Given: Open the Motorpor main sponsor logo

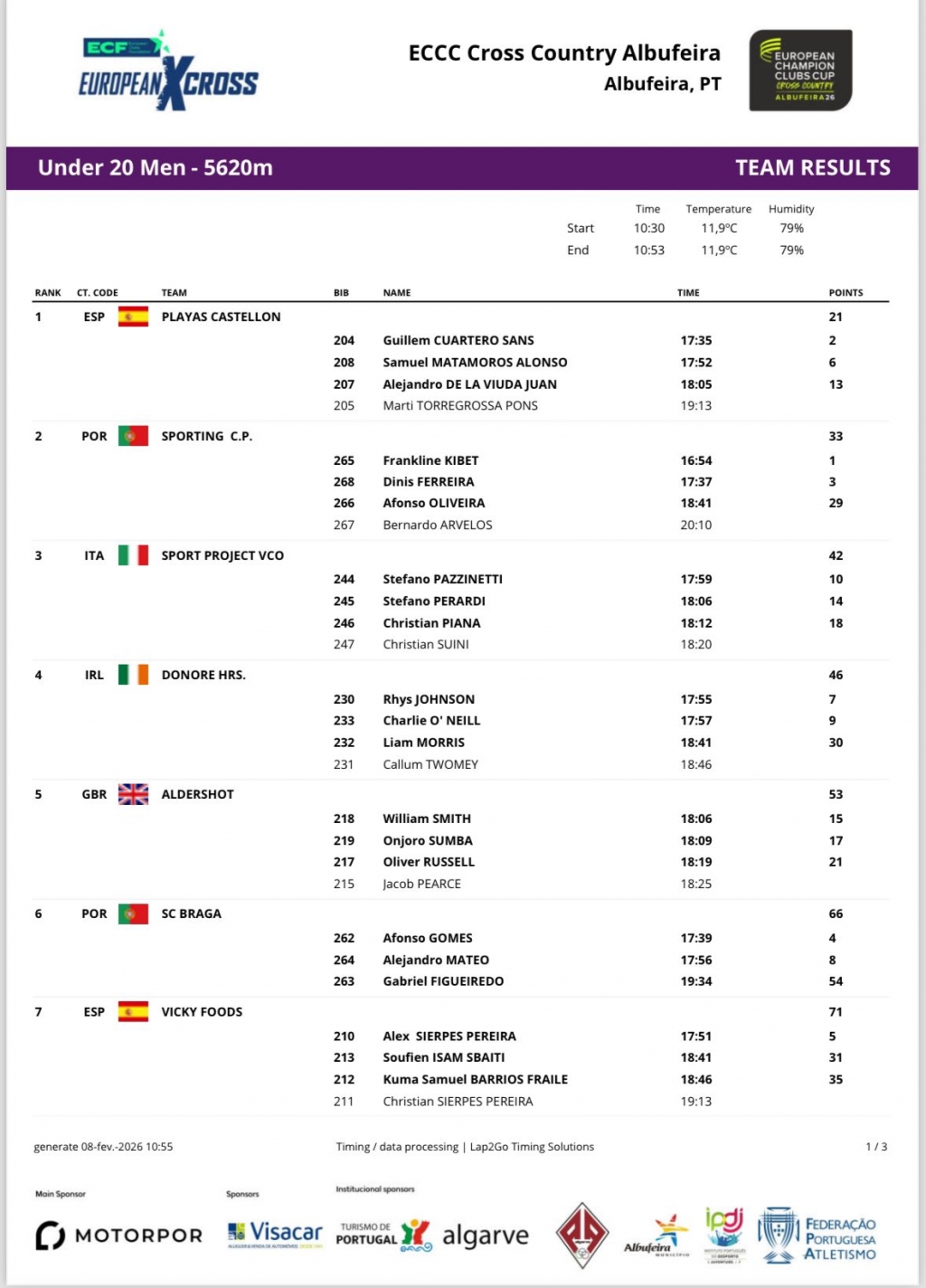Looking at the screenshot, I should (x=118, y=1236).
